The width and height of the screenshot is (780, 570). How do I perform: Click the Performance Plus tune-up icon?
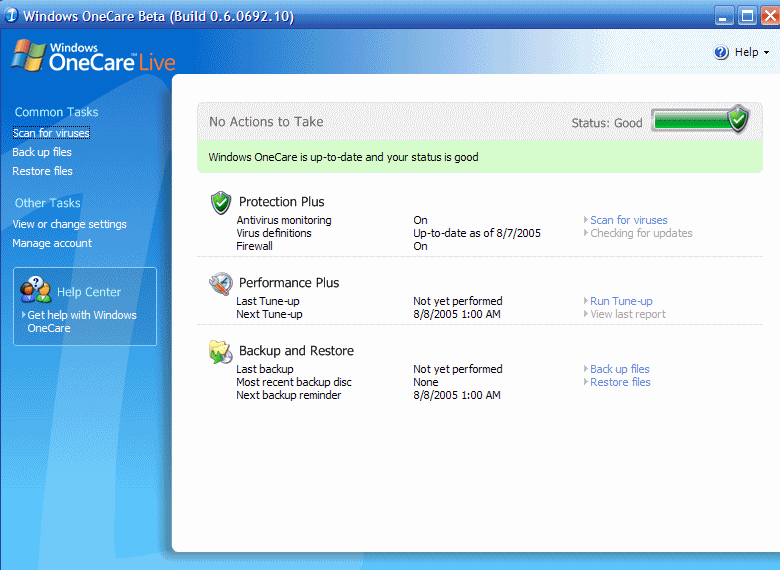coord(221,284)
